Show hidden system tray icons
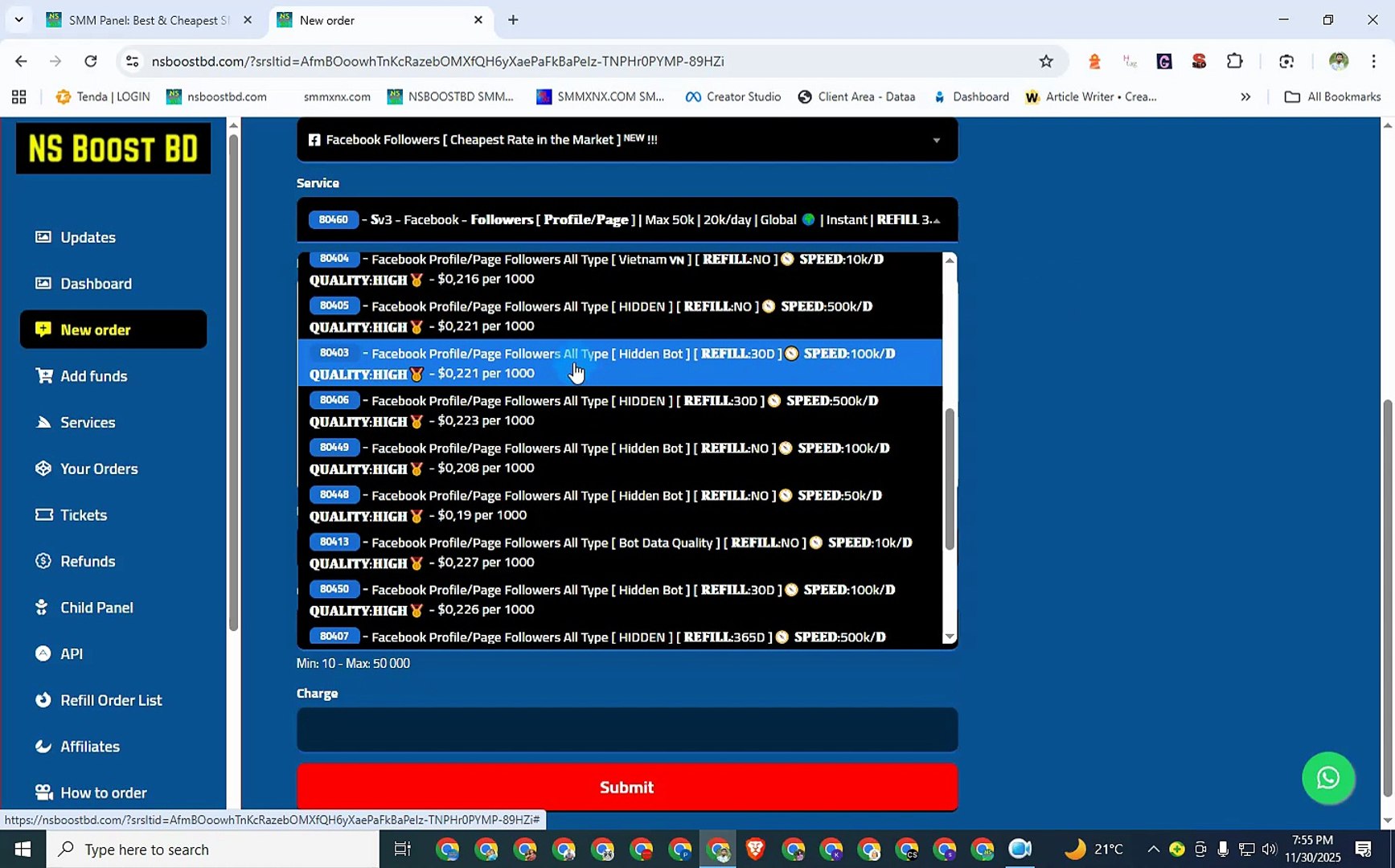Image resolution: width=1395 pixels, height=868 pixels. pyautogui.click(x=1153, y=849)
